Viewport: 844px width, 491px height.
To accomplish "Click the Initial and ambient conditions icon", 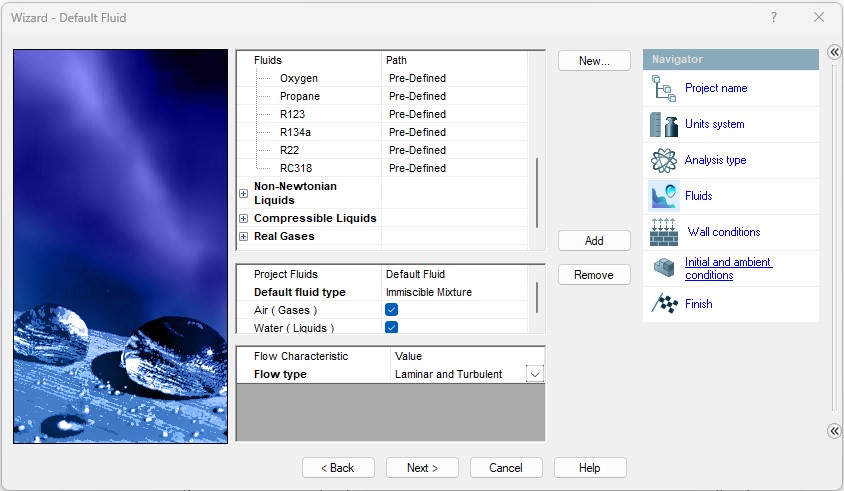I will [664, 268].
